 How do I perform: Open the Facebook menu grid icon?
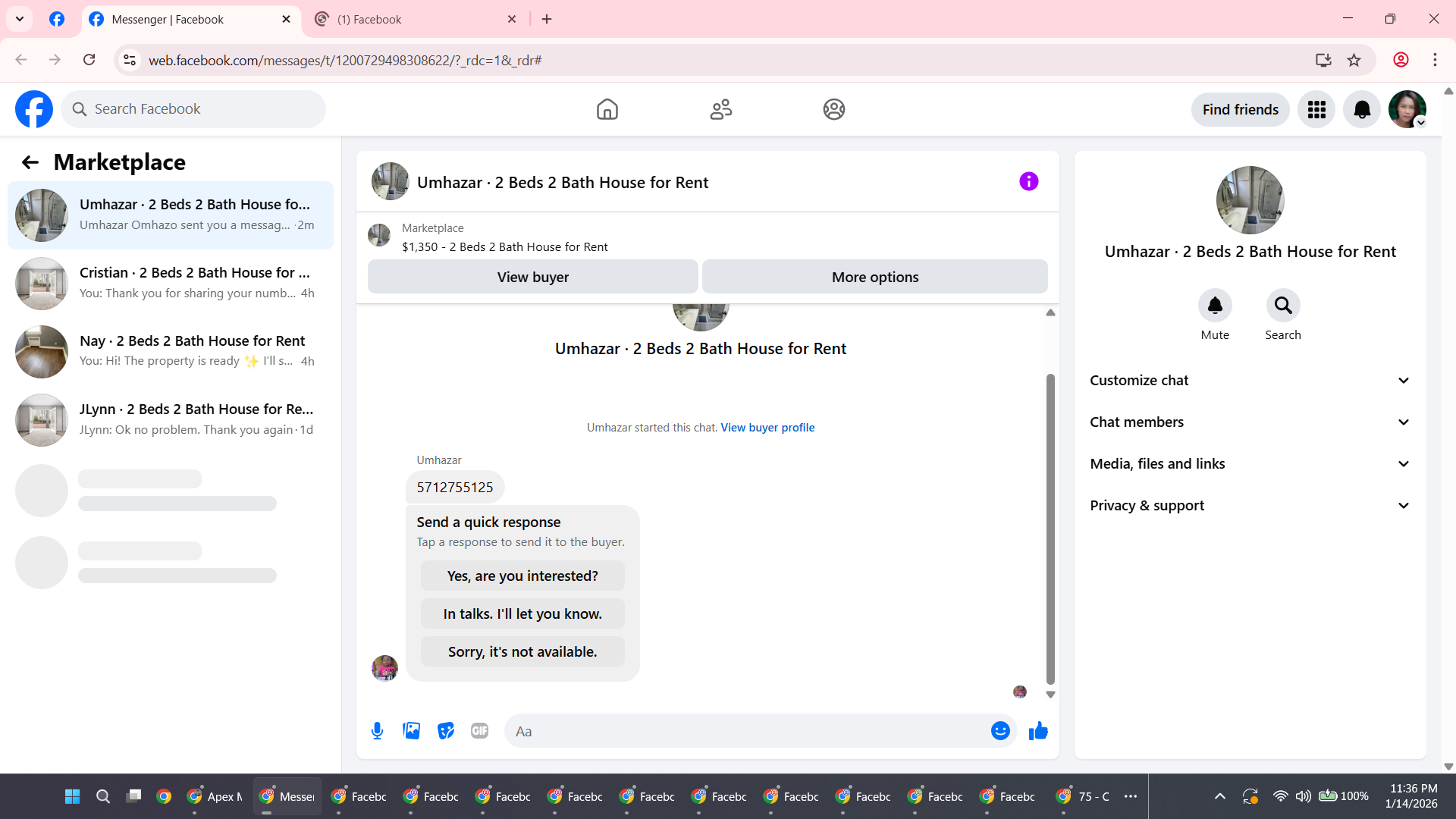[x=1316, y=110]
